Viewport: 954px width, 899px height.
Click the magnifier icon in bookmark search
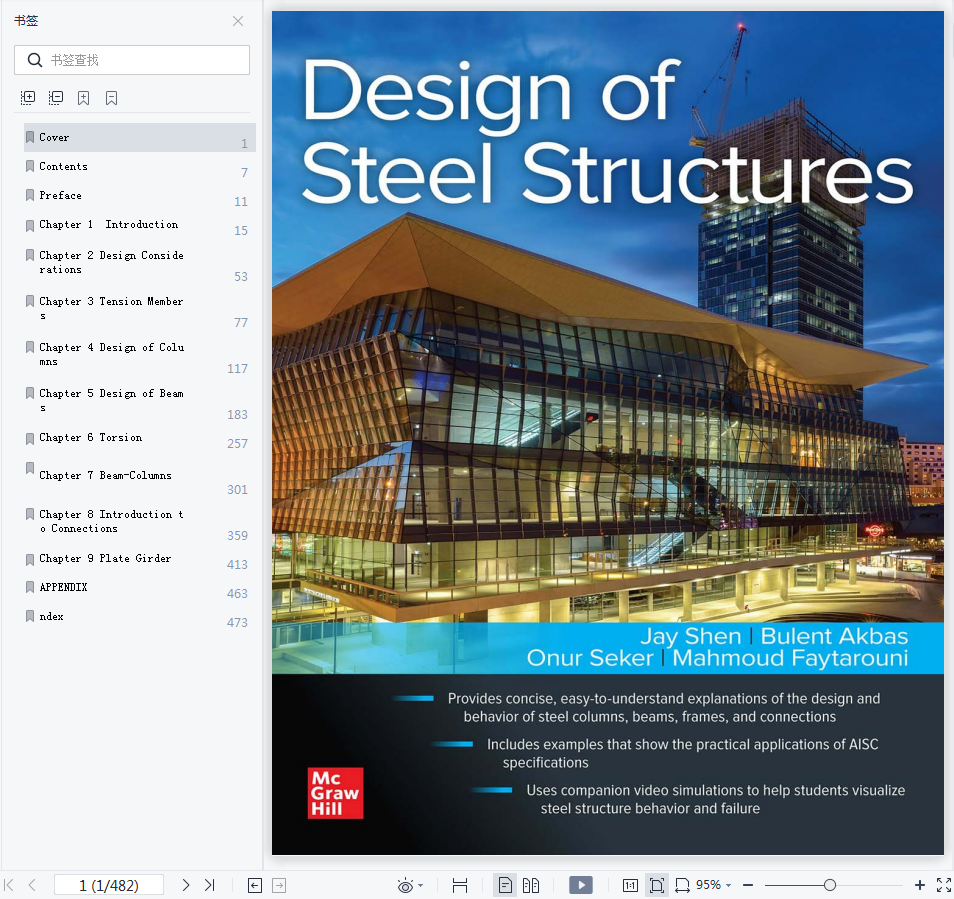[x=35, y=60]
